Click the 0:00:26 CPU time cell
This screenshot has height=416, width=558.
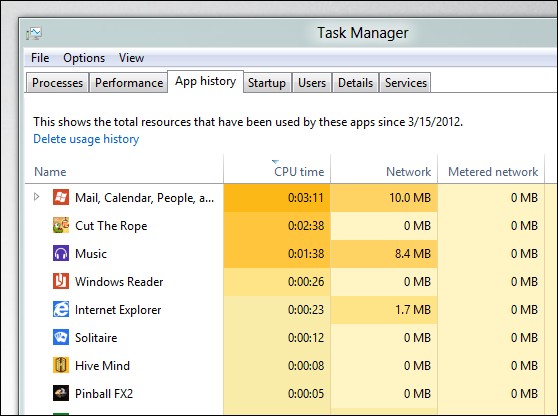[277, 281]
